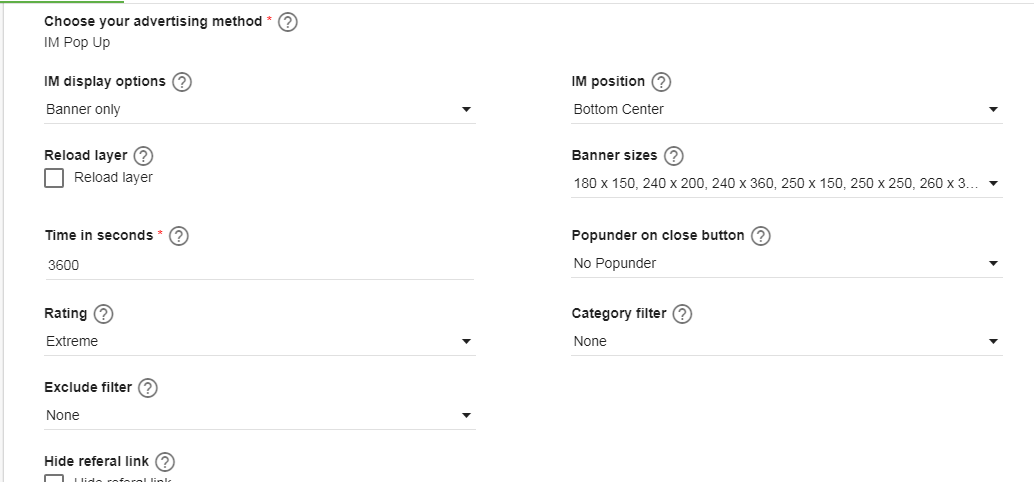The height and width of the screenshot is (482, 1034).
Task: Open Time in seconds help icon
Action: [179, 236]
